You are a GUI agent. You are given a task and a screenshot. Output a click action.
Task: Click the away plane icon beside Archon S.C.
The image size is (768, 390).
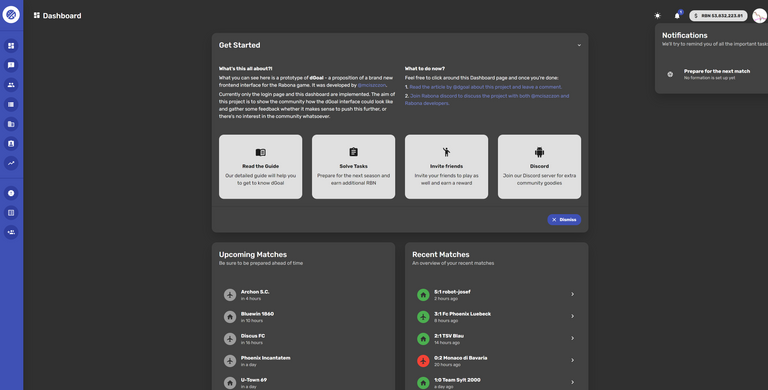tap(230, 294)
